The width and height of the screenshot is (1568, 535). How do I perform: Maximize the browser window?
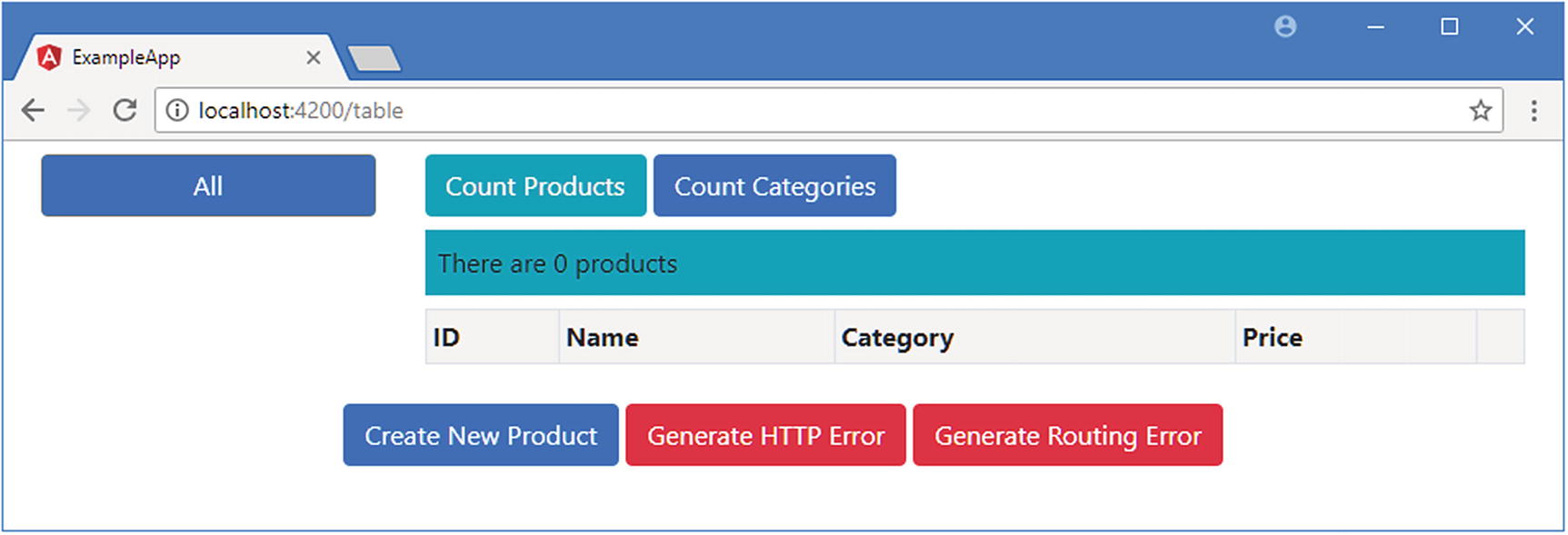point(1450,27)
